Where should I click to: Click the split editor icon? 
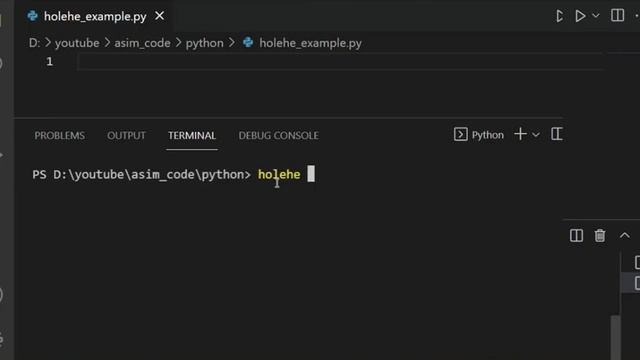(x=617, y=16)
